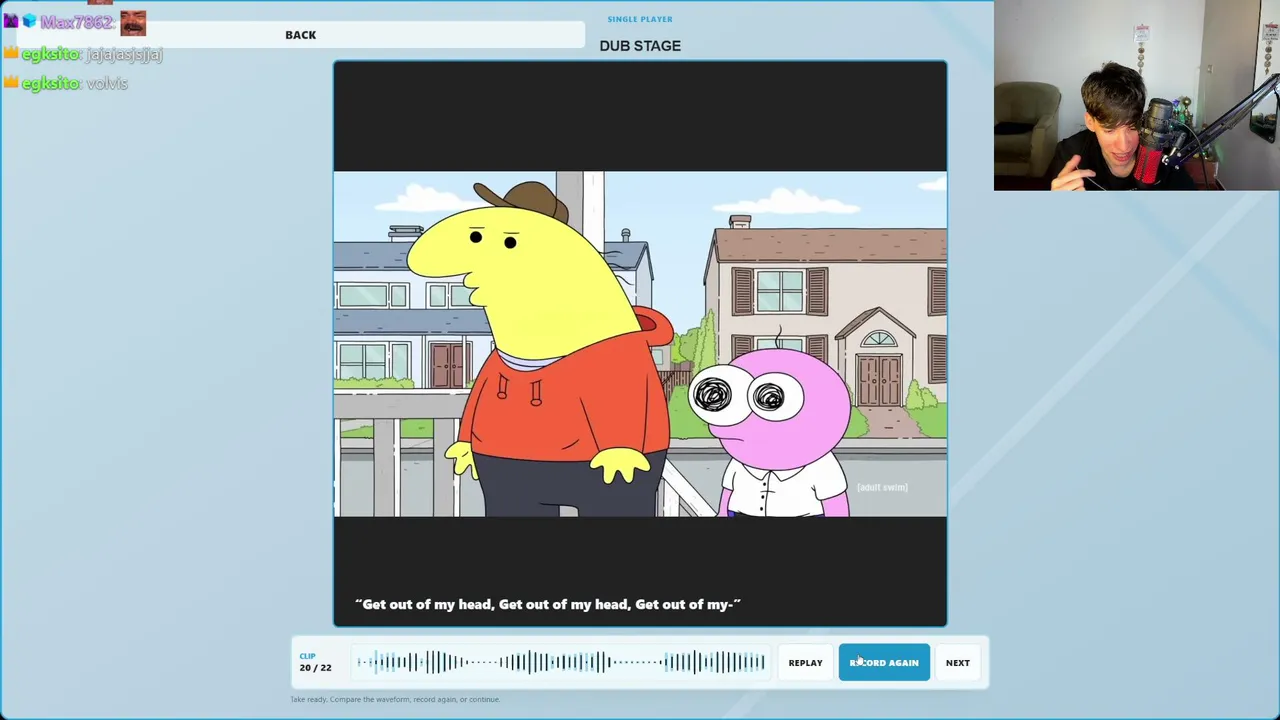1280x720 pixels.
Task: Click the DUB STAGE title
Action: pyautogui.click(x=640, y=46)
